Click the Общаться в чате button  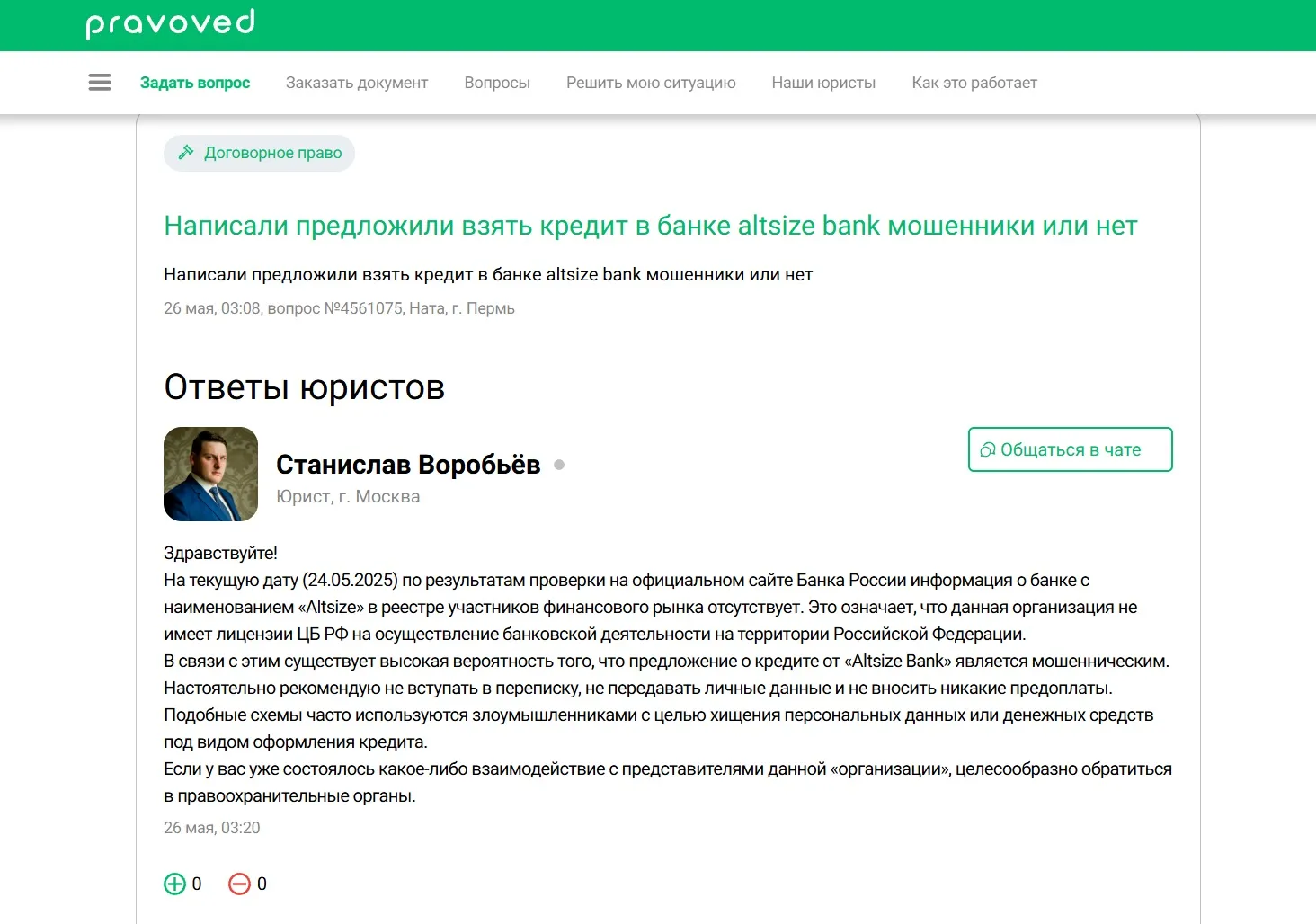pyautogui.click(x=1071, y=449)
